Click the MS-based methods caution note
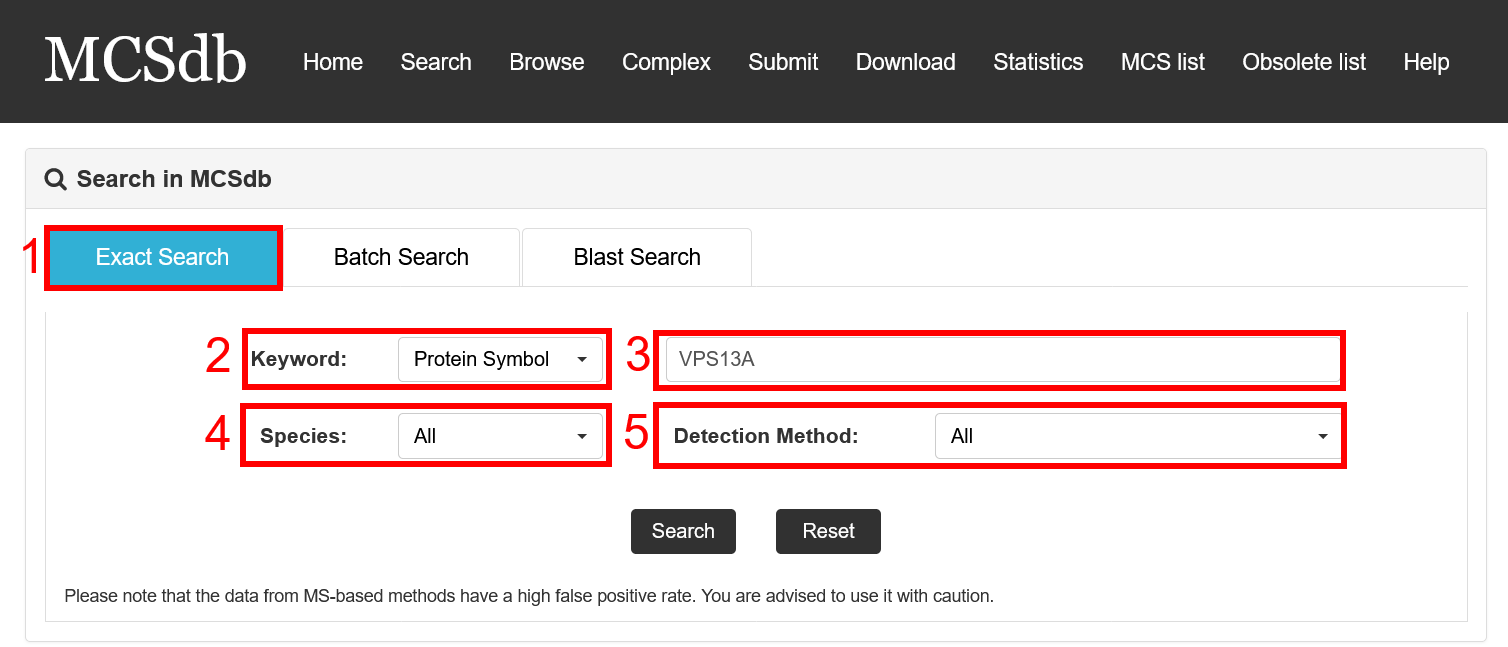Image resolution: width=1508 pixels, height=647 pixels. coord(529,596)
